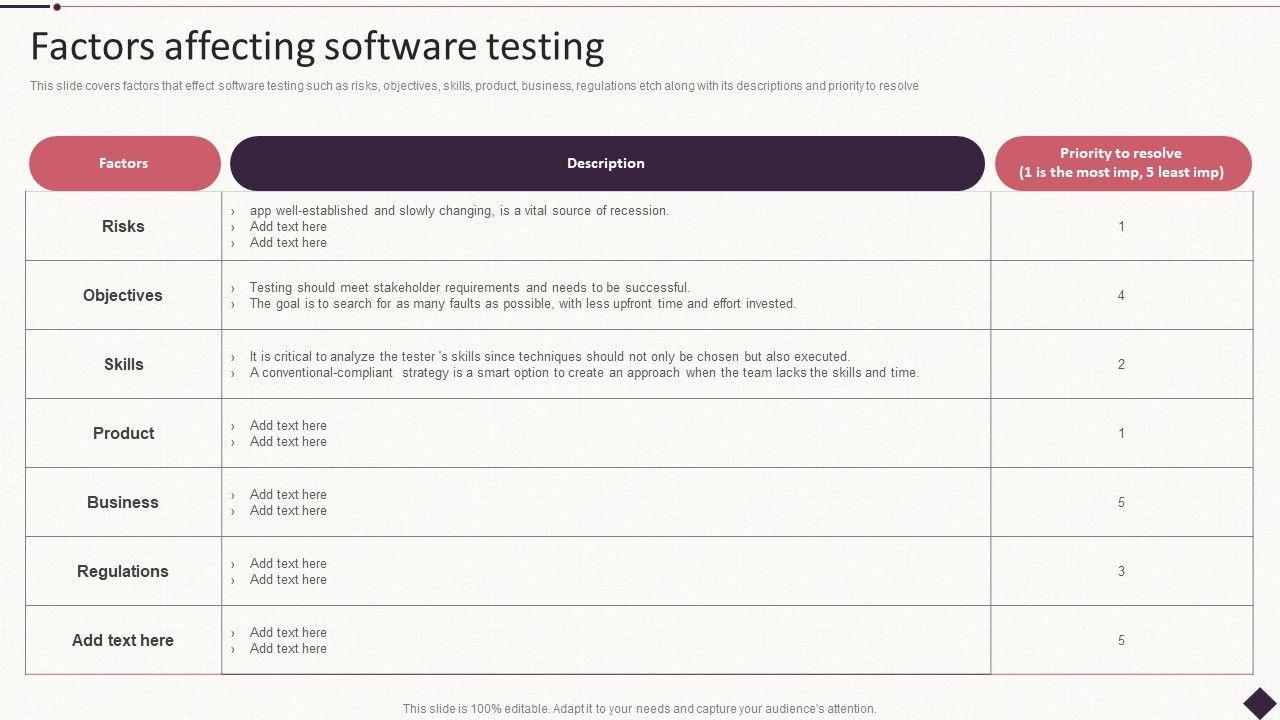Screen dimensions: 1280x720
Task: Click the Product row label
Action: tap(123, 433)
